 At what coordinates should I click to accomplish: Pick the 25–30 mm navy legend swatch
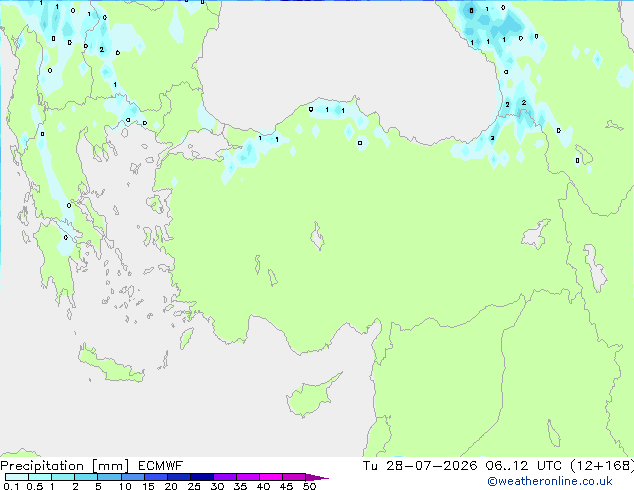(x=202, y=477)
